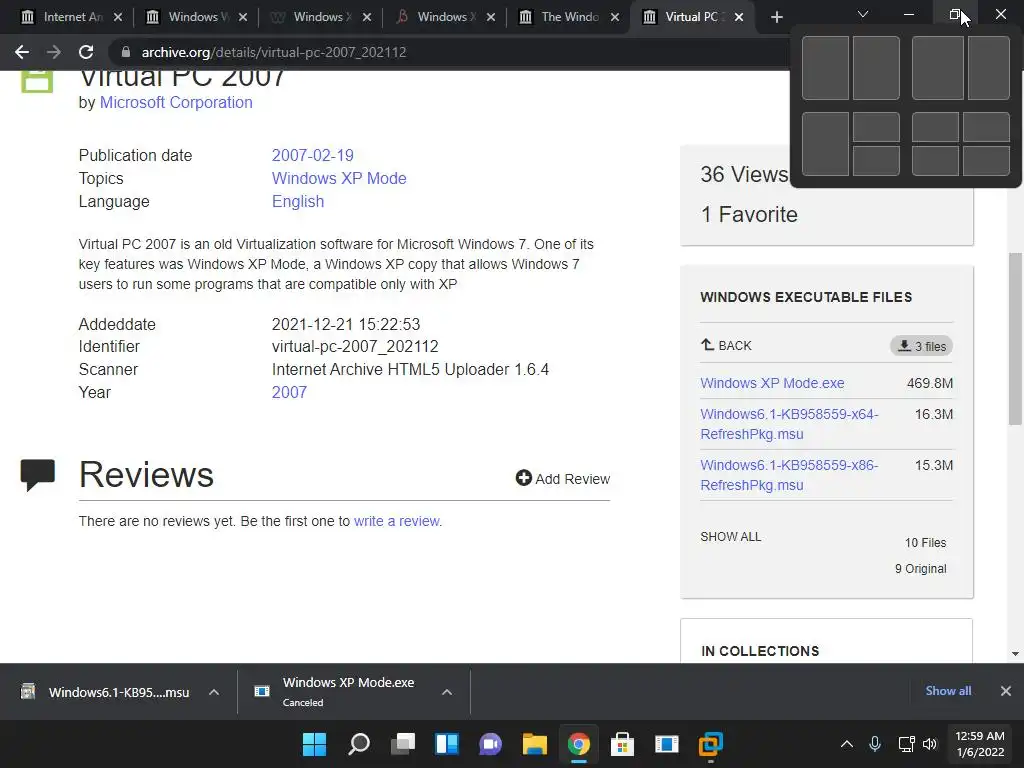Expand options for Windows6.1-KB95 msu download
Viewport: 1024px width, 768px height.
click(x=214, y=692)
